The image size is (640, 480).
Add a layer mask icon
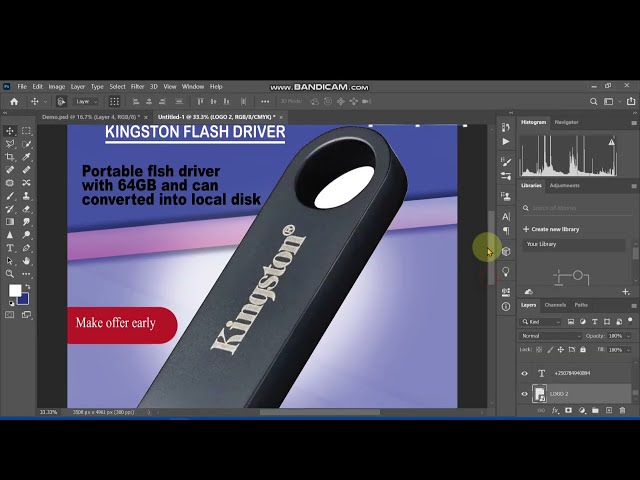pyautogui.click(x=568, y=411)
